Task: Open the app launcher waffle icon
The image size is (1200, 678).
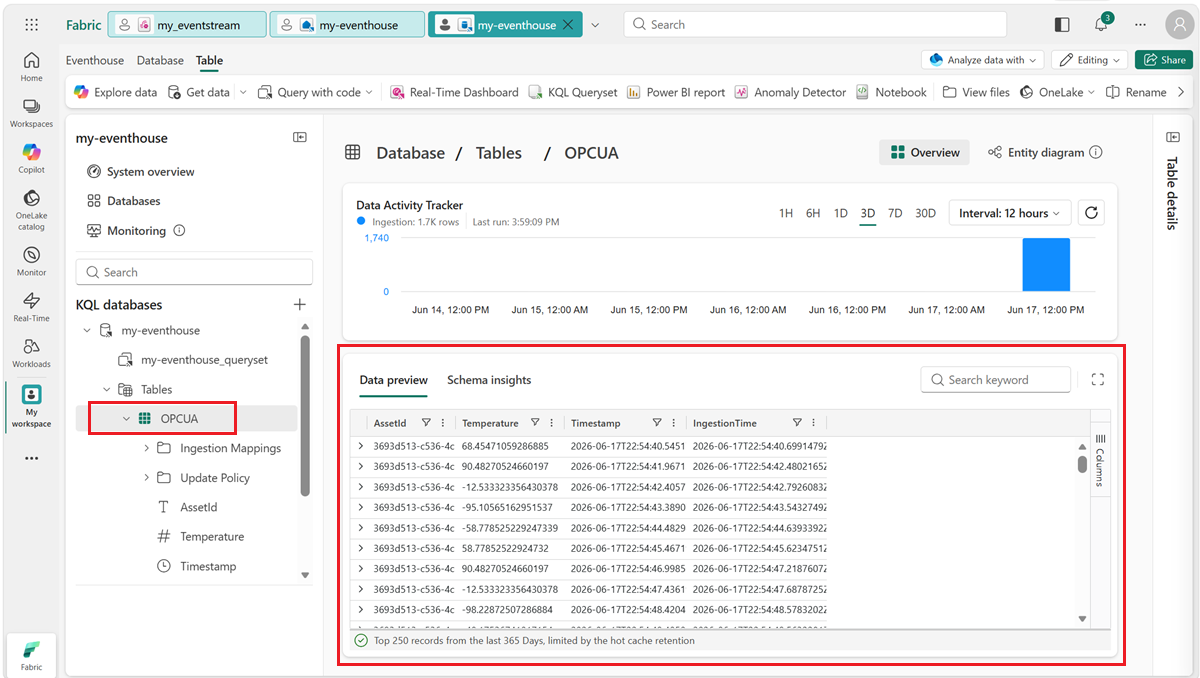Action: [31, 25]
